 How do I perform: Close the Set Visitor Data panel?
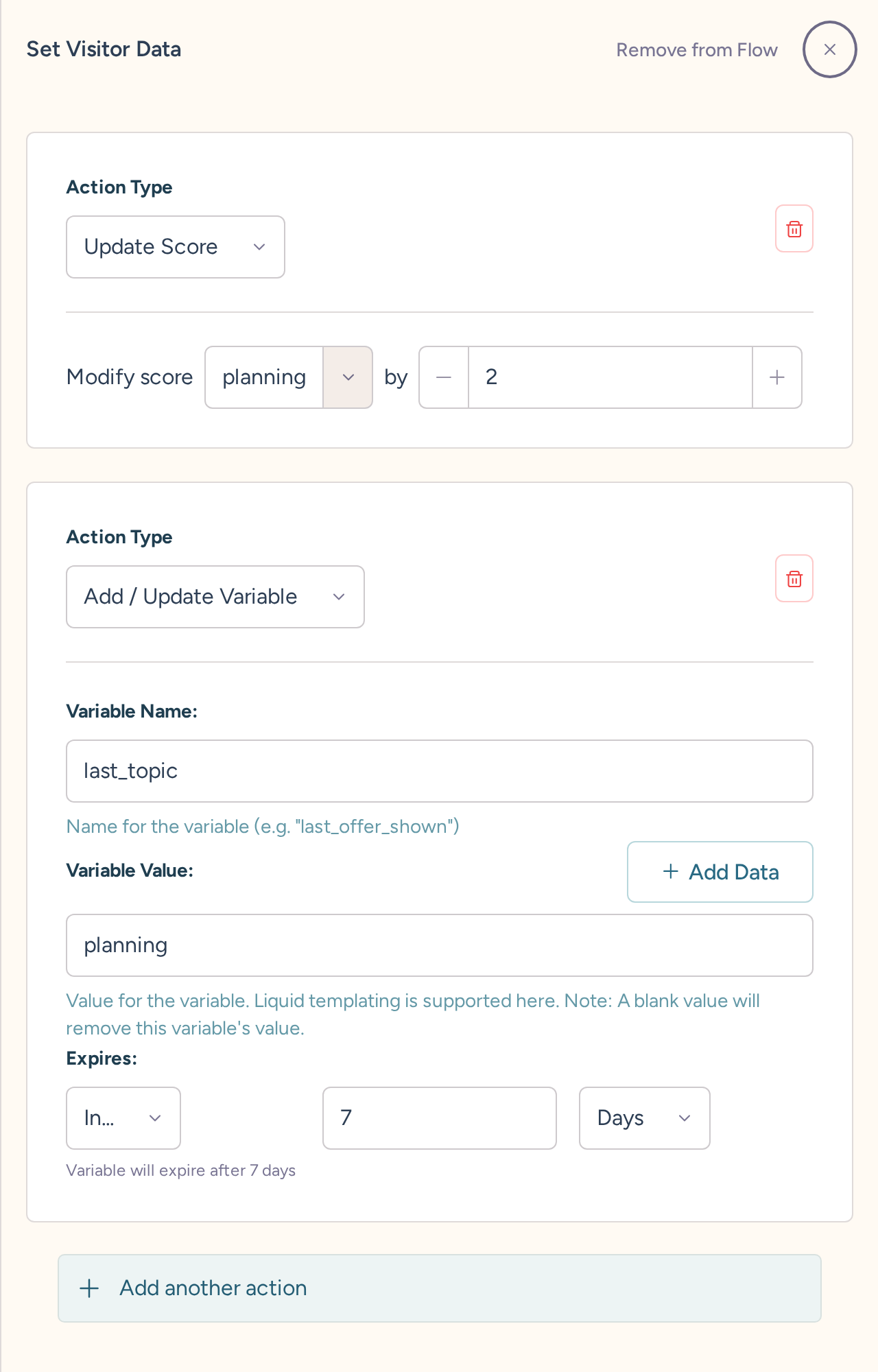pos(829,49)
